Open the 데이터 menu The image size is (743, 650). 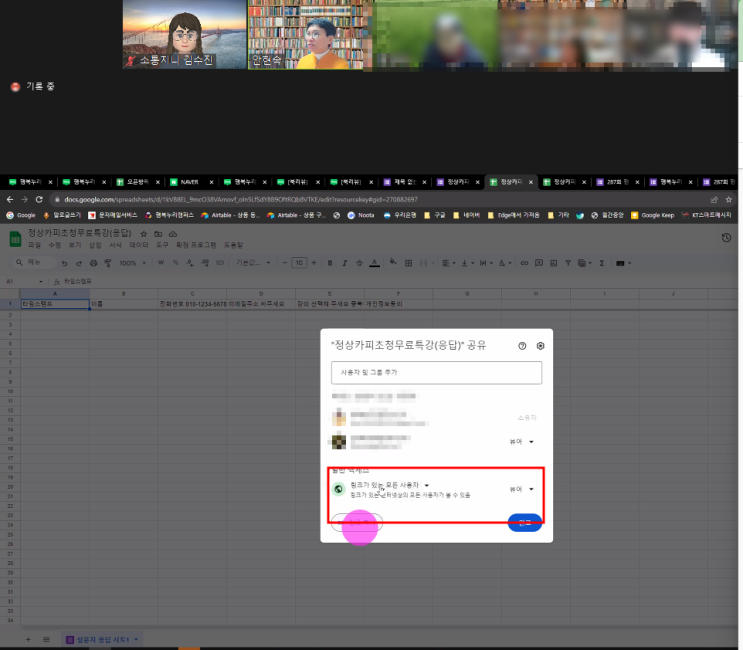[x=139, y=245]
